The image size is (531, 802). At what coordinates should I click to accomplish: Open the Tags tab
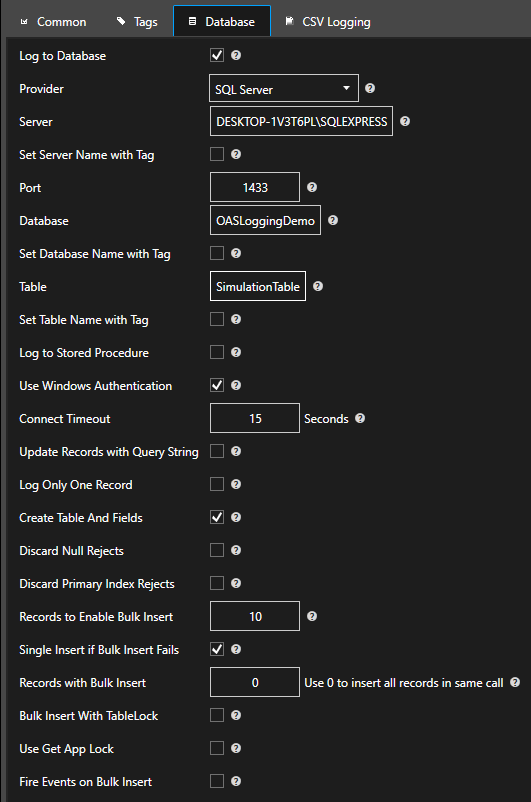137,21
